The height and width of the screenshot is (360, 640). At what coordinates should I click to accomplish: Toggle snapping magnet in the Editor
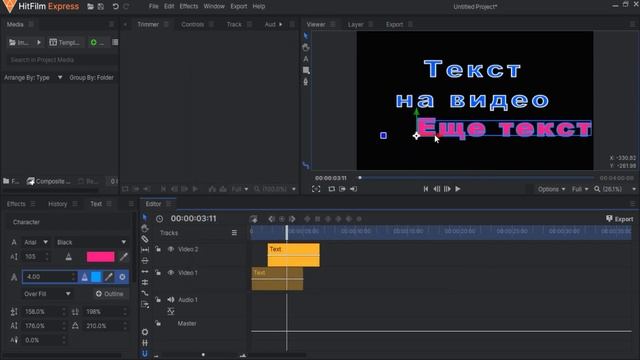tap(145, 353)
